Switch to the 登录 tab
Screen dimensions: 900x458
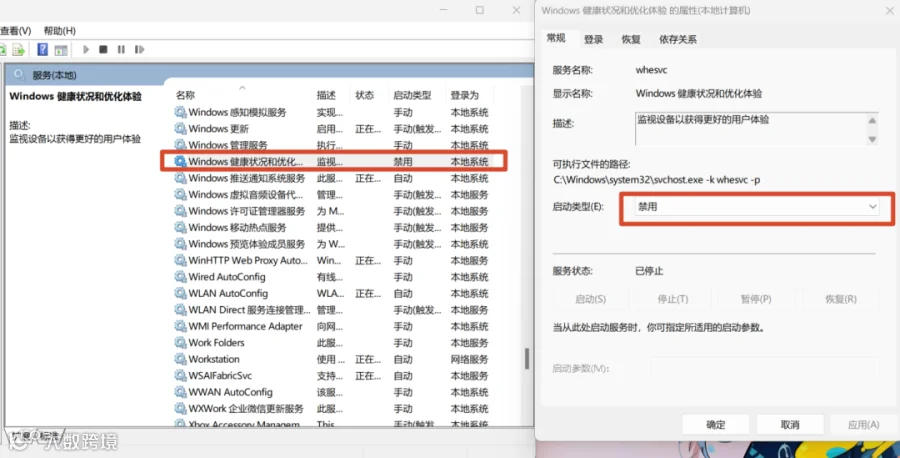pyautogui.click(x=593, y=39)
